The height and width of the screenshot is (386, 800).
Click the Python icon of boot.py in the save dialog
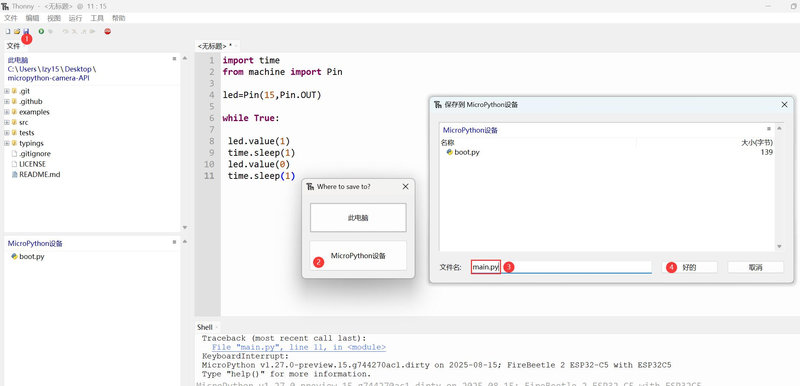coord(449,152)
